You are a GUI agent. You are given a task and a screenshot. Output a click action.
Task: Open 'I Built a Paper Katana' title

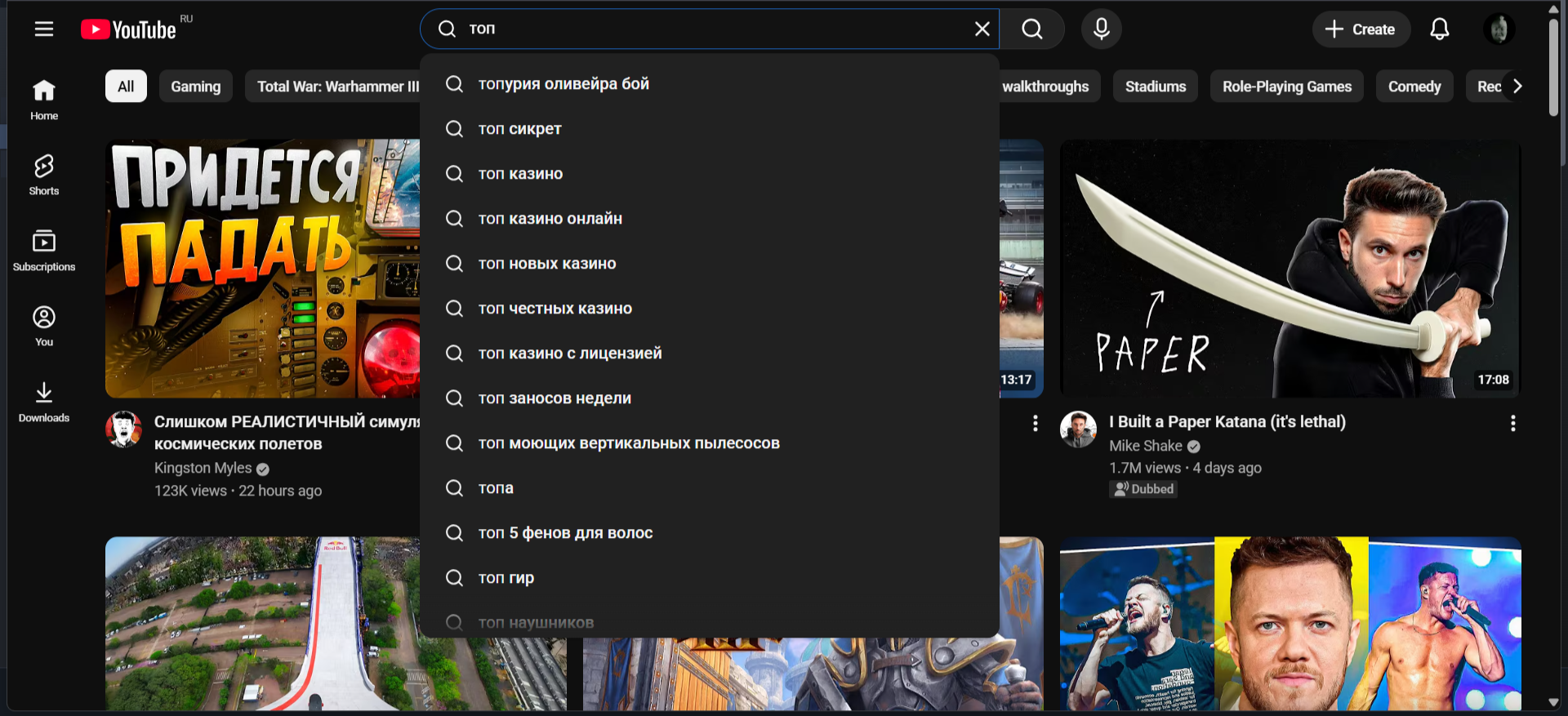[1227, 422]
